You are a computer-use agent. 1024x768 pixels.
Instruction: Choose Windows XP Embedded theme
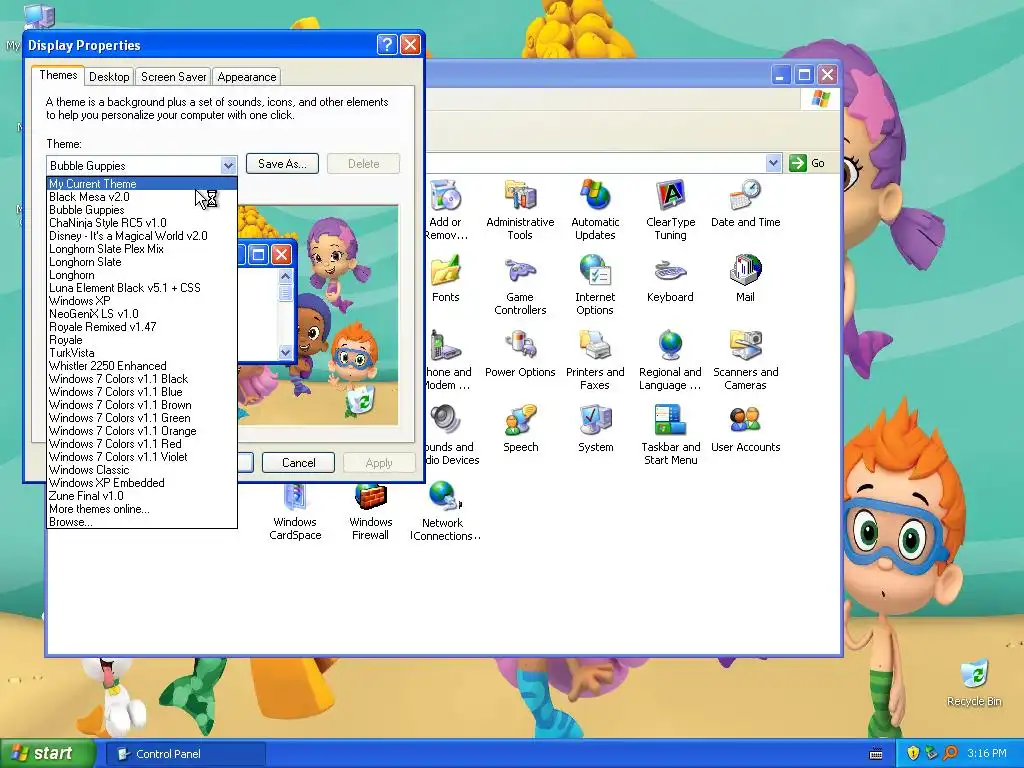142,483
